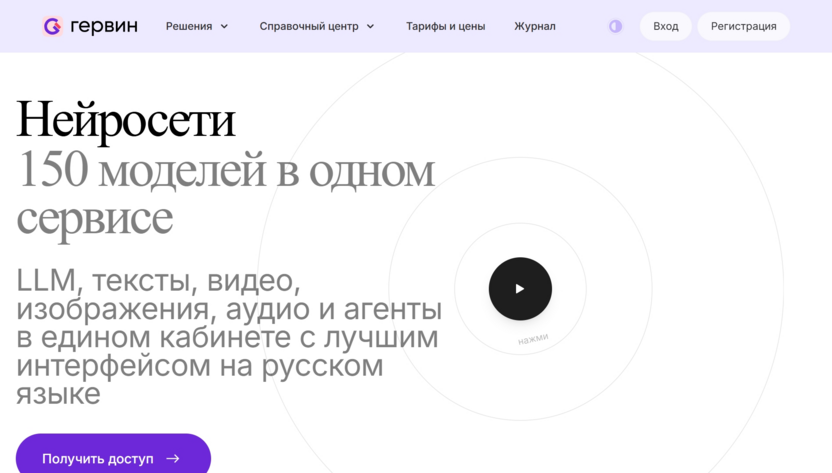Open the гервин home link text

point(103,25)
